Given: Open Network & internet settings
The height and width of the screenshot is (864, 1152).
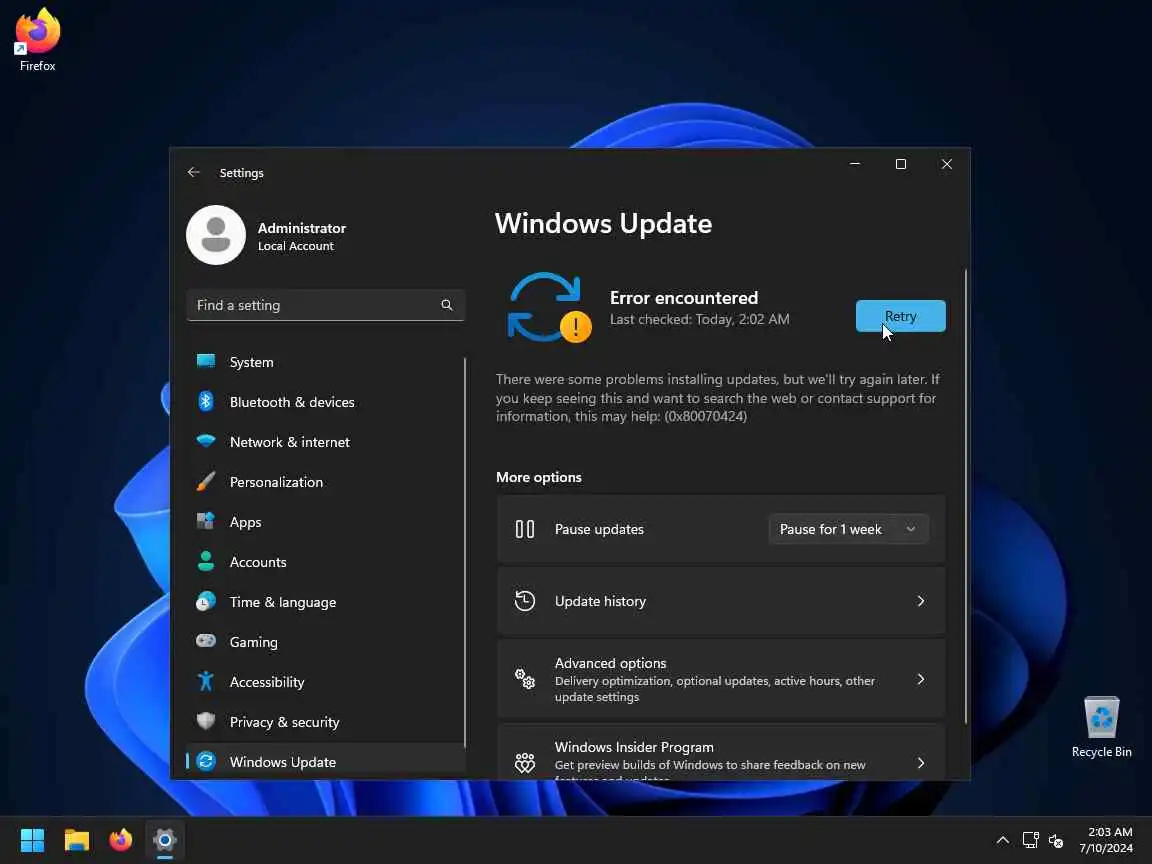Looking at the screenshot, I should pos(325,442).
